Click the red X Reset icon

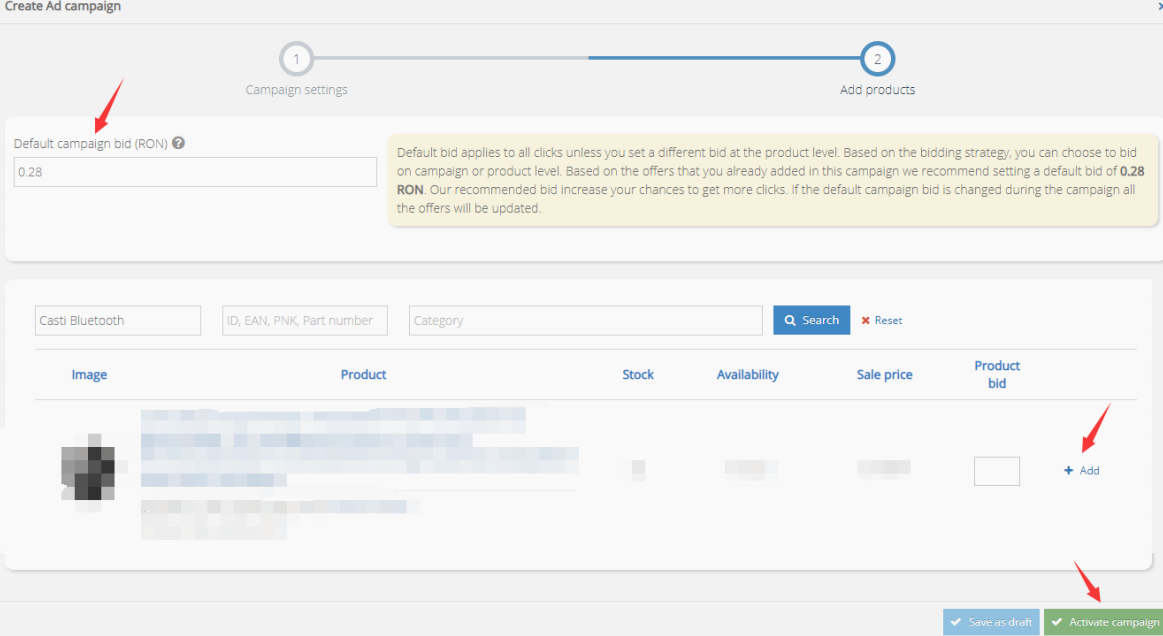pos(866,321)
